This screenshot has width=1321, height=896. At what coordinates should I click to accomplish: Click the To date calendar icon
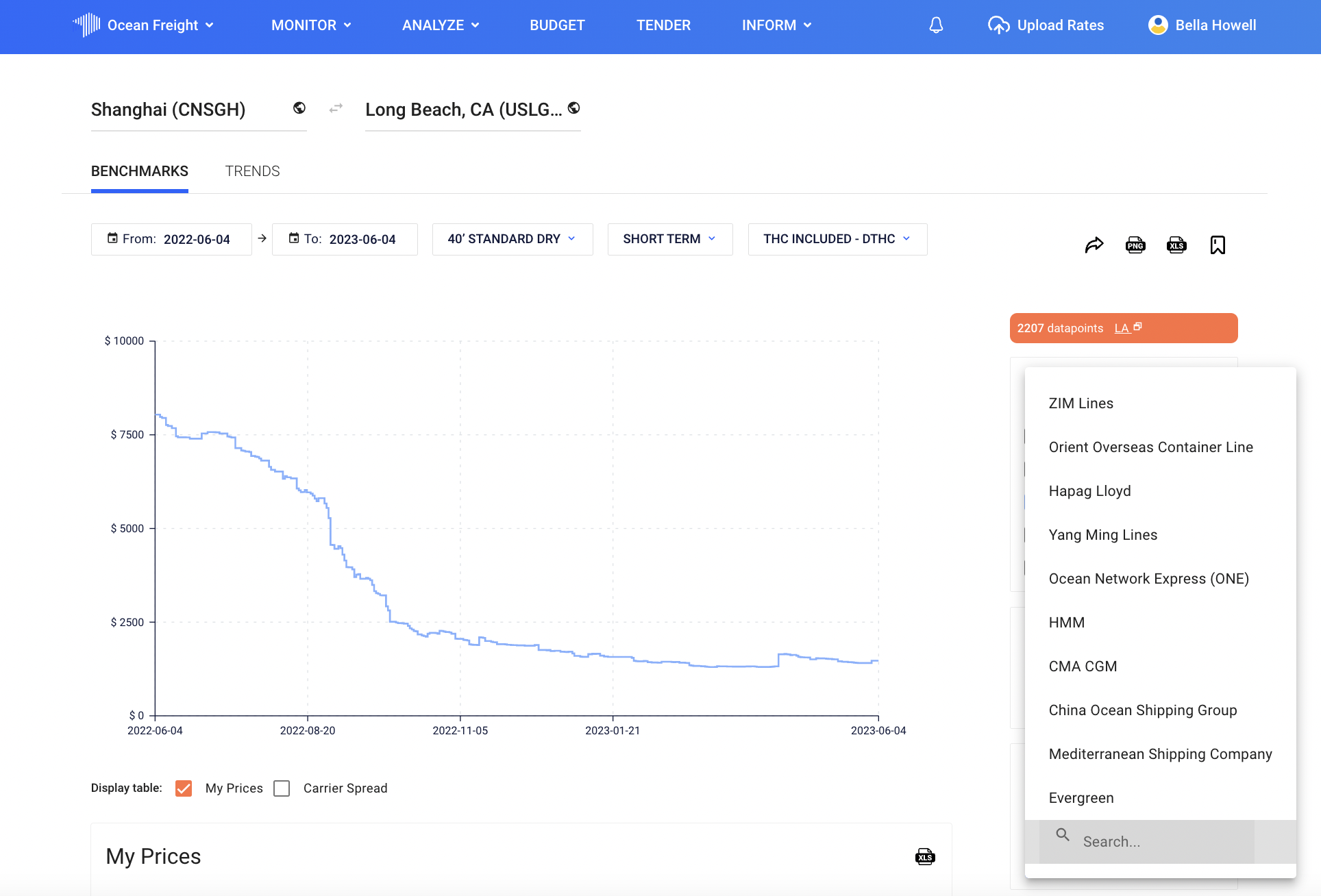point(294,238)
